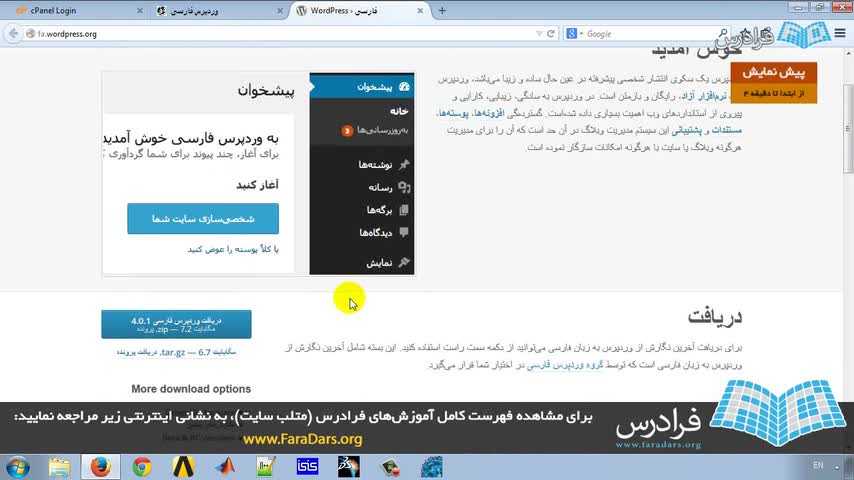
Task: Click the پشتیبانی support link
Action: coord(687,130)
